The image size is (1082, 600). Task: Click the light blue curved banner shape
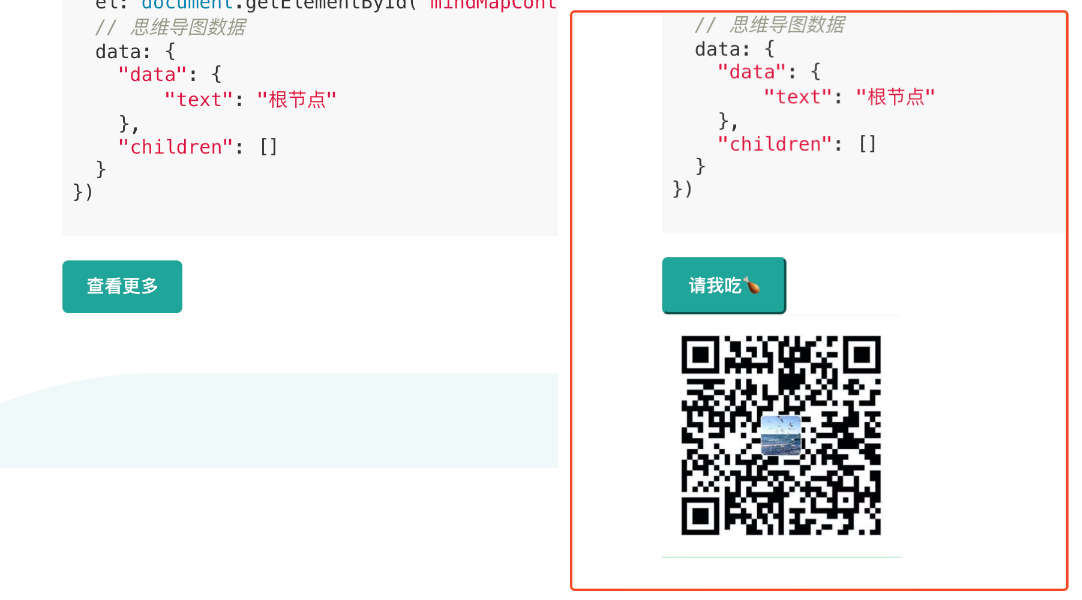pyautogui.click(x=279, y=421)
